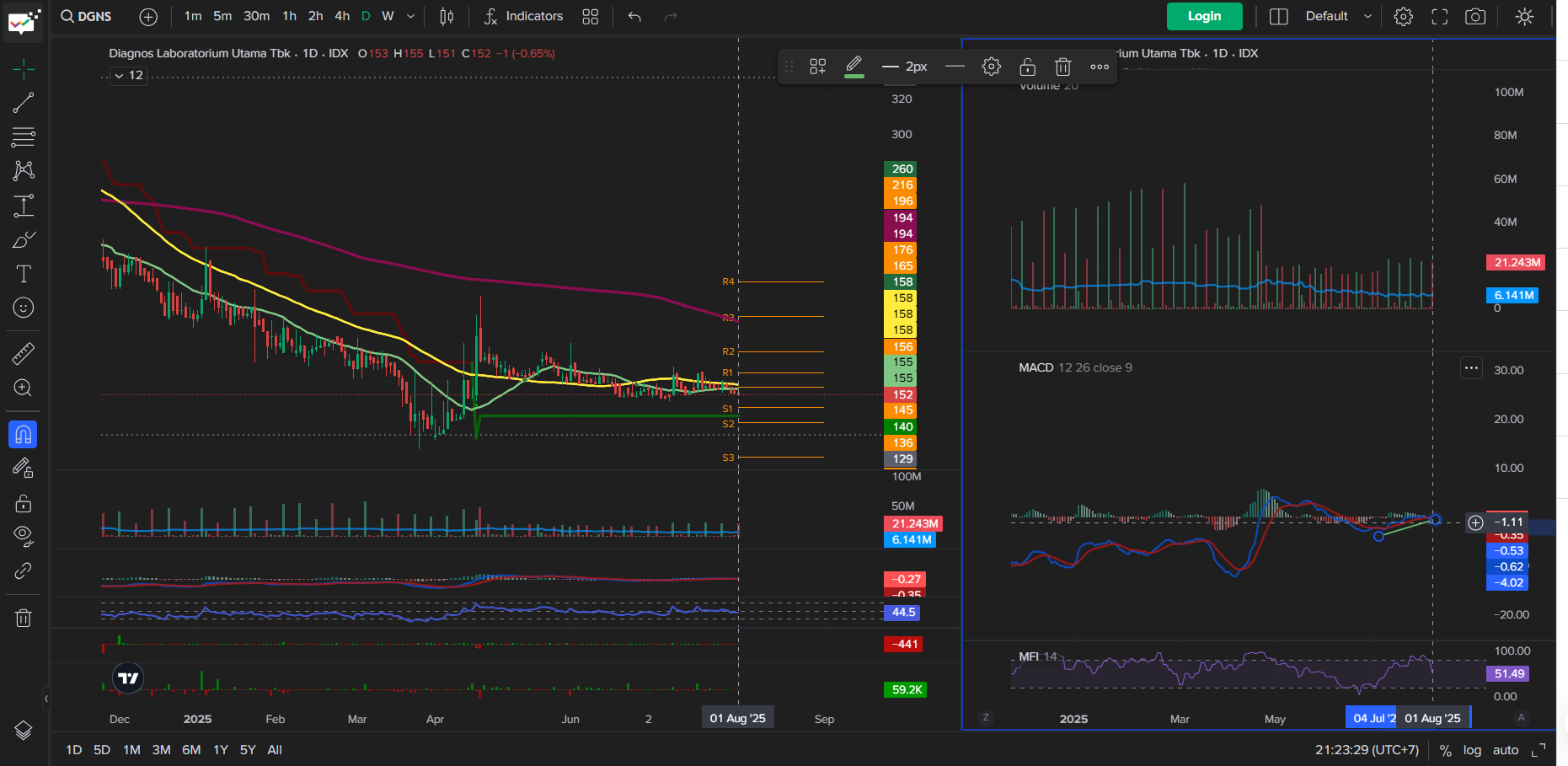Toggle the percent scale button
Screen dimensions: 1568x766
coord(1446,750)
